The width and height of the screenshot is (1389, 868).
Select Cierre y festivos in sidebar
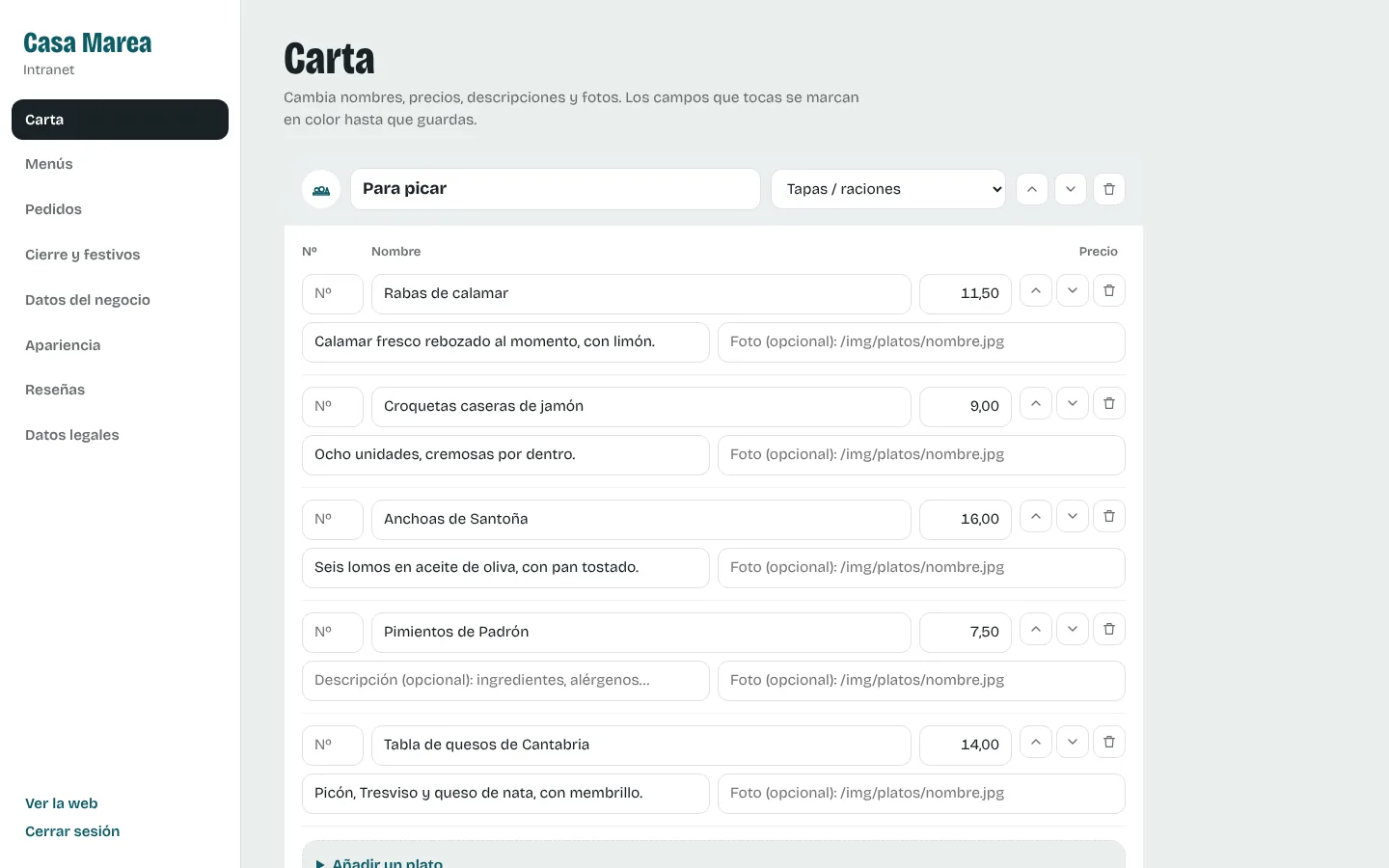point(120,255)
